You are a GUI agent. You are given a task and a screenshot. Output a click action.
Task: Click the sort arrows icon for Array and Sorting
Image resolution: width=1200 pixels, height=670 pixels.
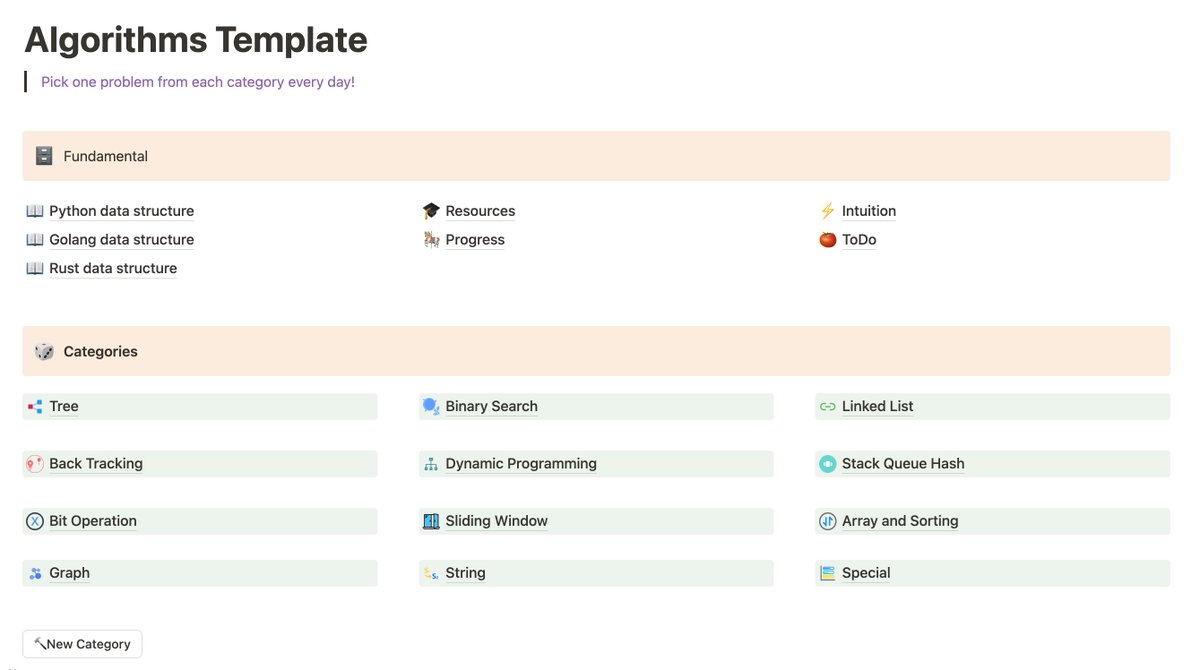(827, 521)
